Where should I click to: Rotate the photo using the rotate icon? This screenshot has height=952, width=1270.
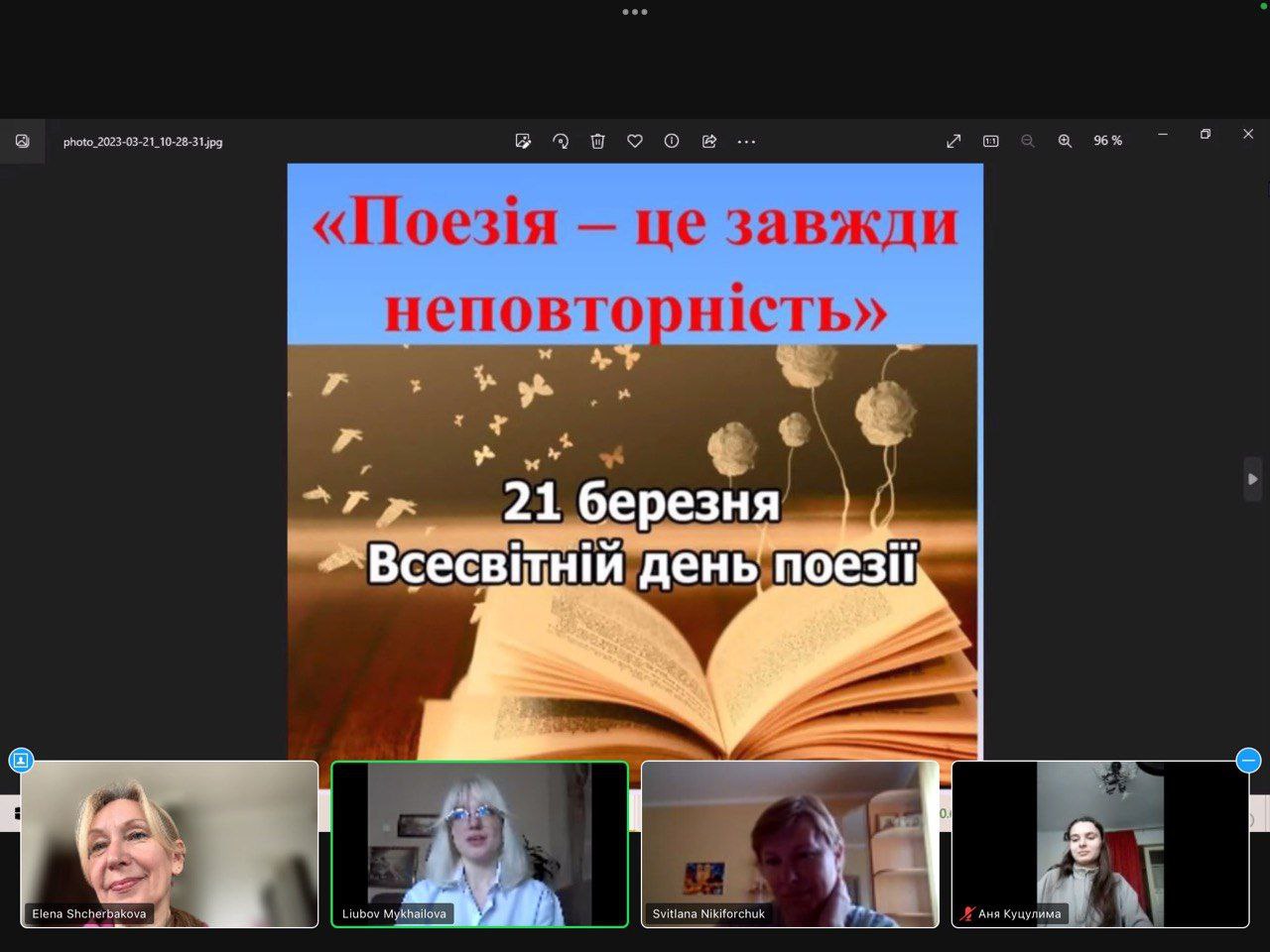pos(561,142)
